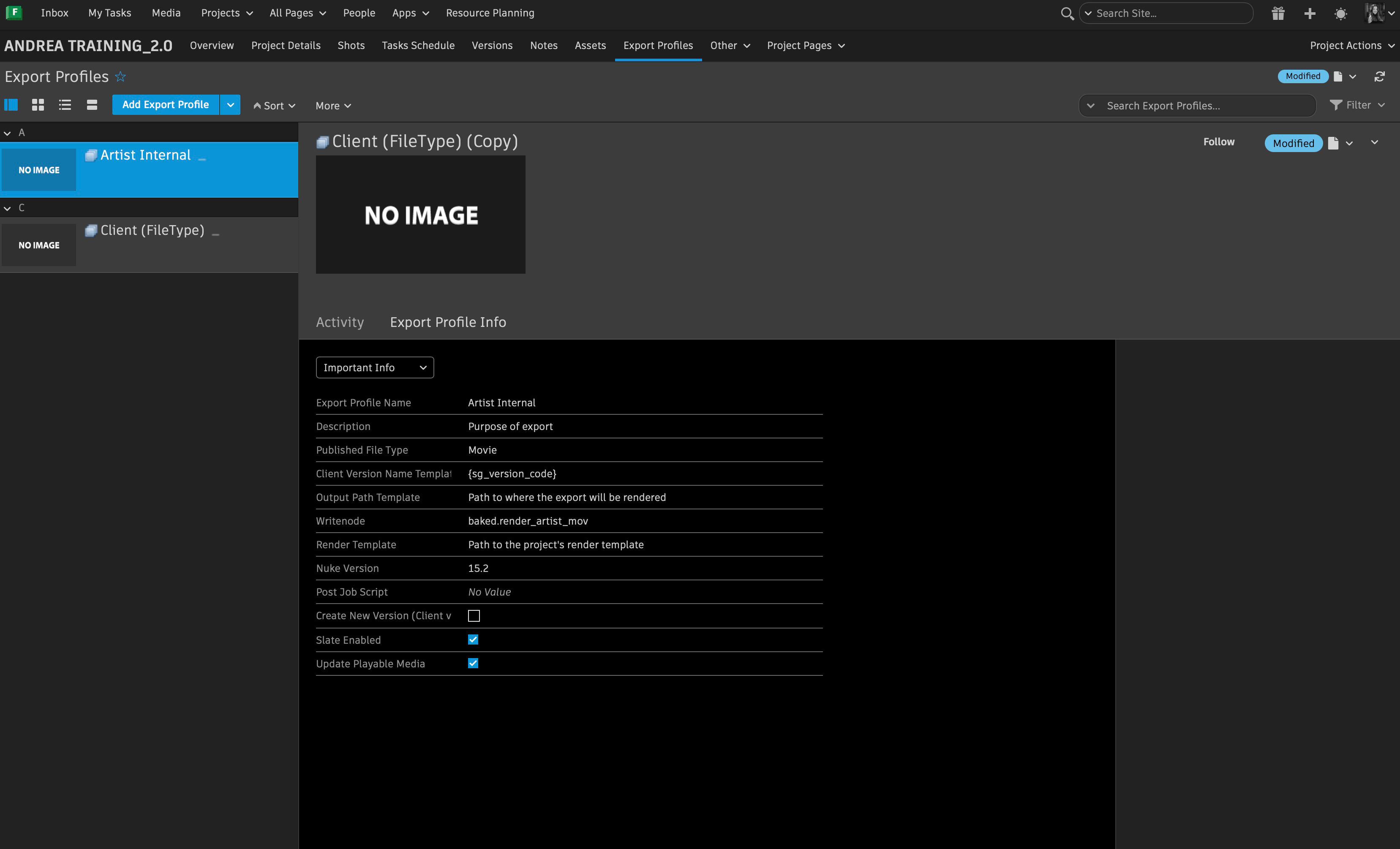Image resolution: width=1400 pixels, height=849 pixels.
Task: Uncheck Slate Enabled checkbox
Action: [x=473, y=640]
